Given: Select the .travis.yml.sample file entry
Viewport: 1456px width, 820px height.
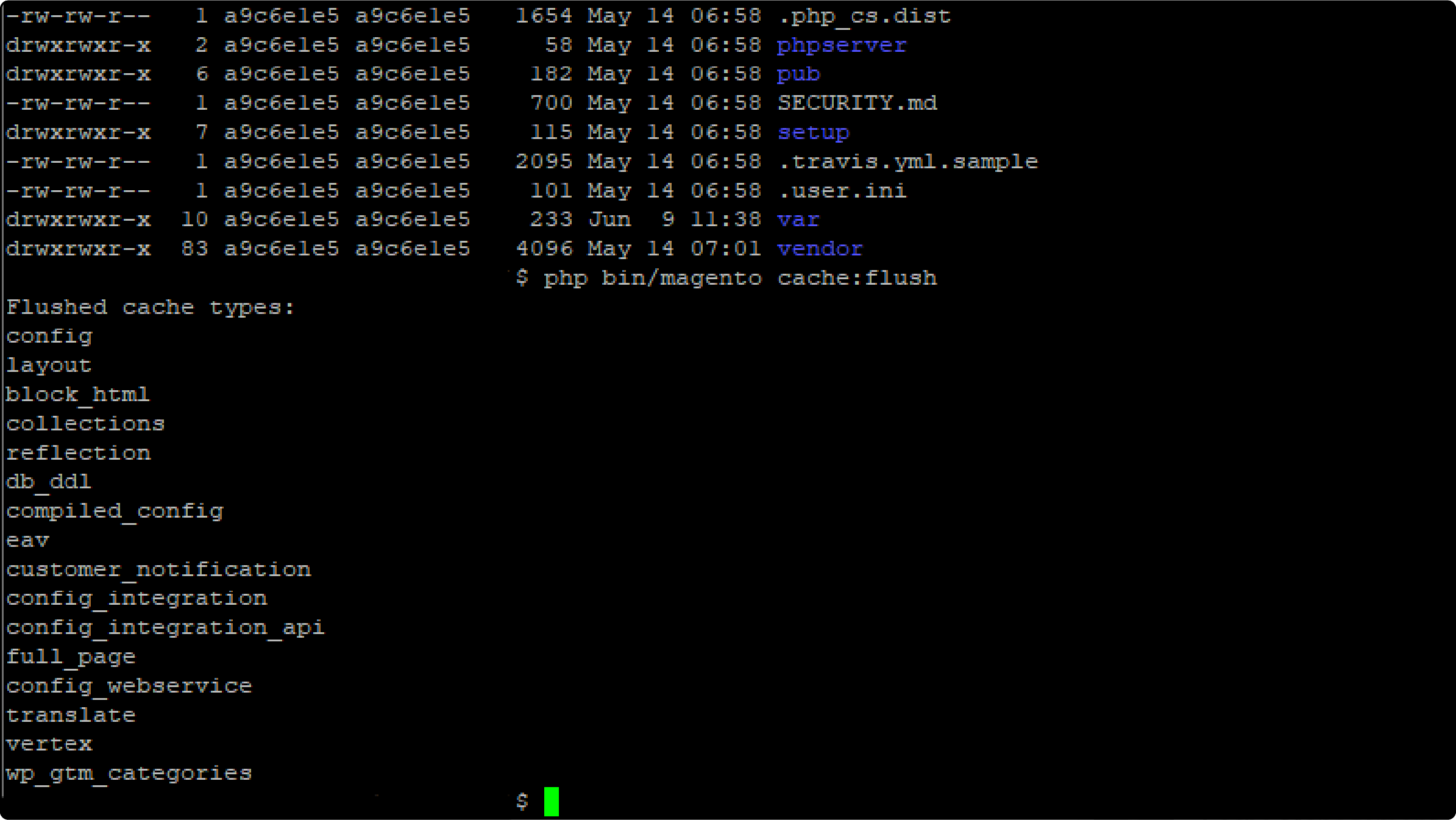Looking at the screenshot, I should coord(907,161).
